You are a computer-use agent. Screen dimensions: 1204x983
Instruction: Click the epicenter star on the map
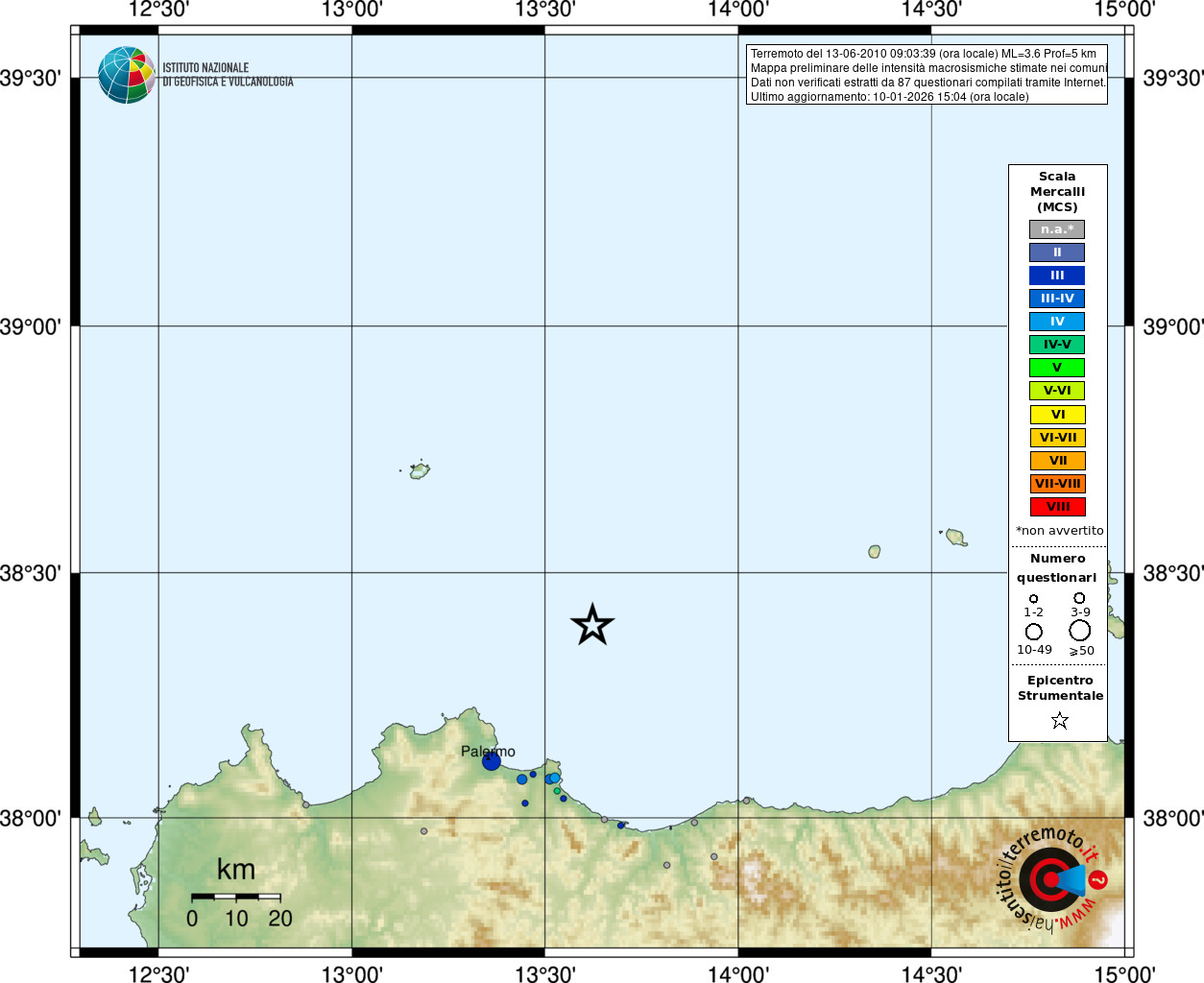pos(592,625)
